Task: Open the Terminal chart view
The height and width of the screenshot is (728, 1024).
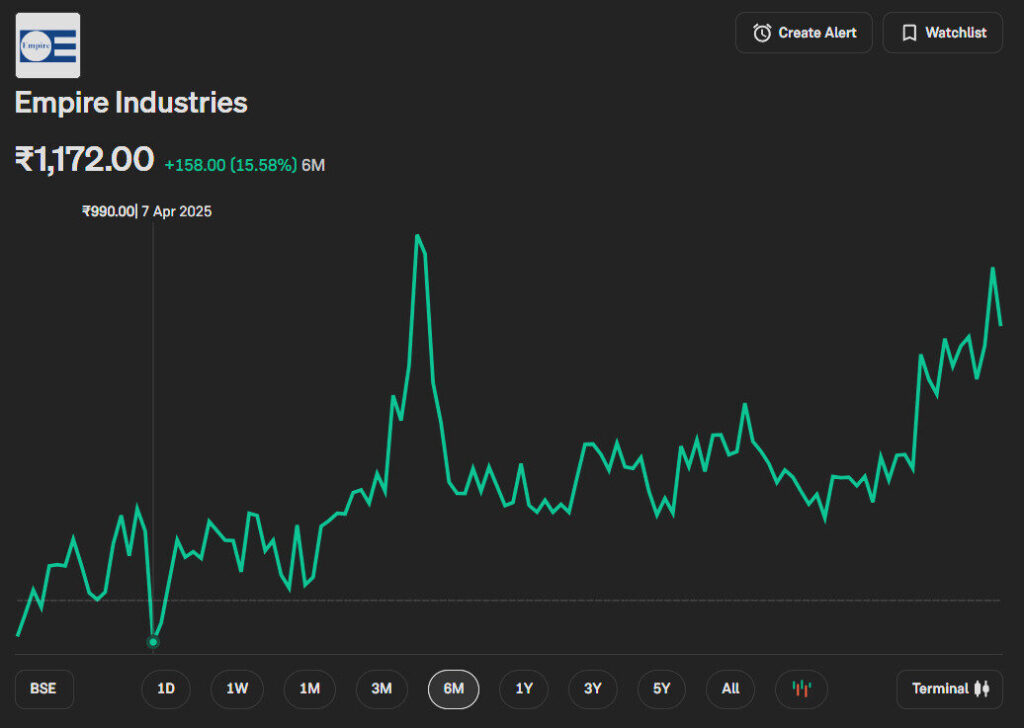Action: tap(950, 689)
